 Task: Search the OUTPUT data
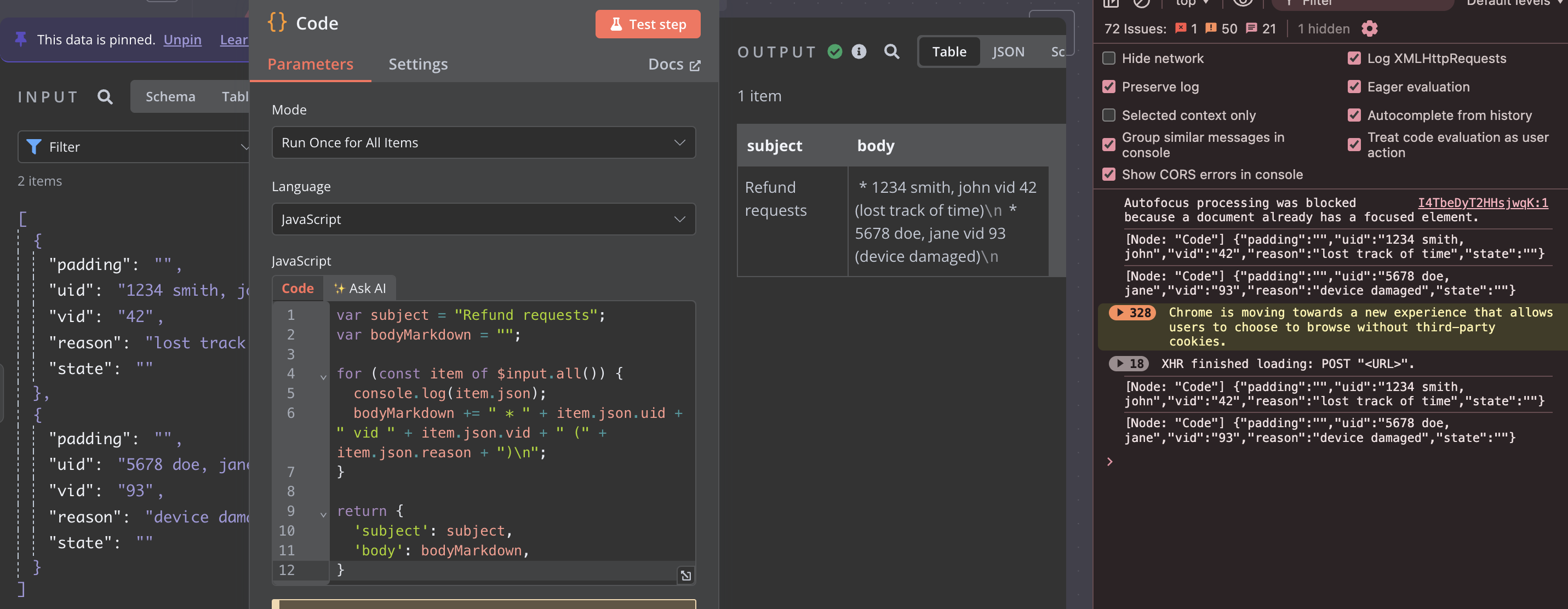(891, 51)
